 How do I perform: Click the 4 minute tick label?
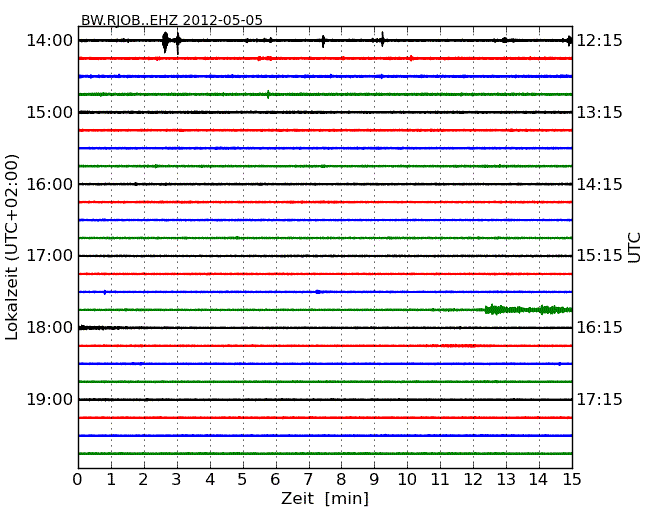point(210,480)
